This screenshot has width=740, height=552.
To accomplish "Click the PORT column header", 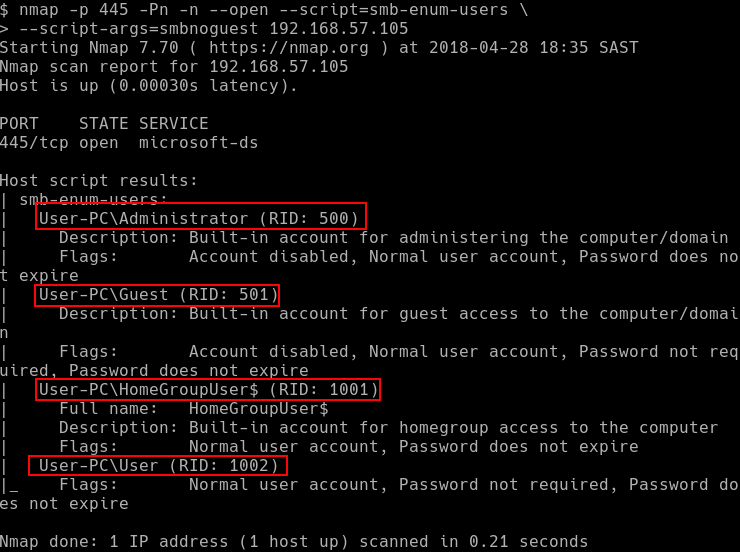I will pos(20,124).
